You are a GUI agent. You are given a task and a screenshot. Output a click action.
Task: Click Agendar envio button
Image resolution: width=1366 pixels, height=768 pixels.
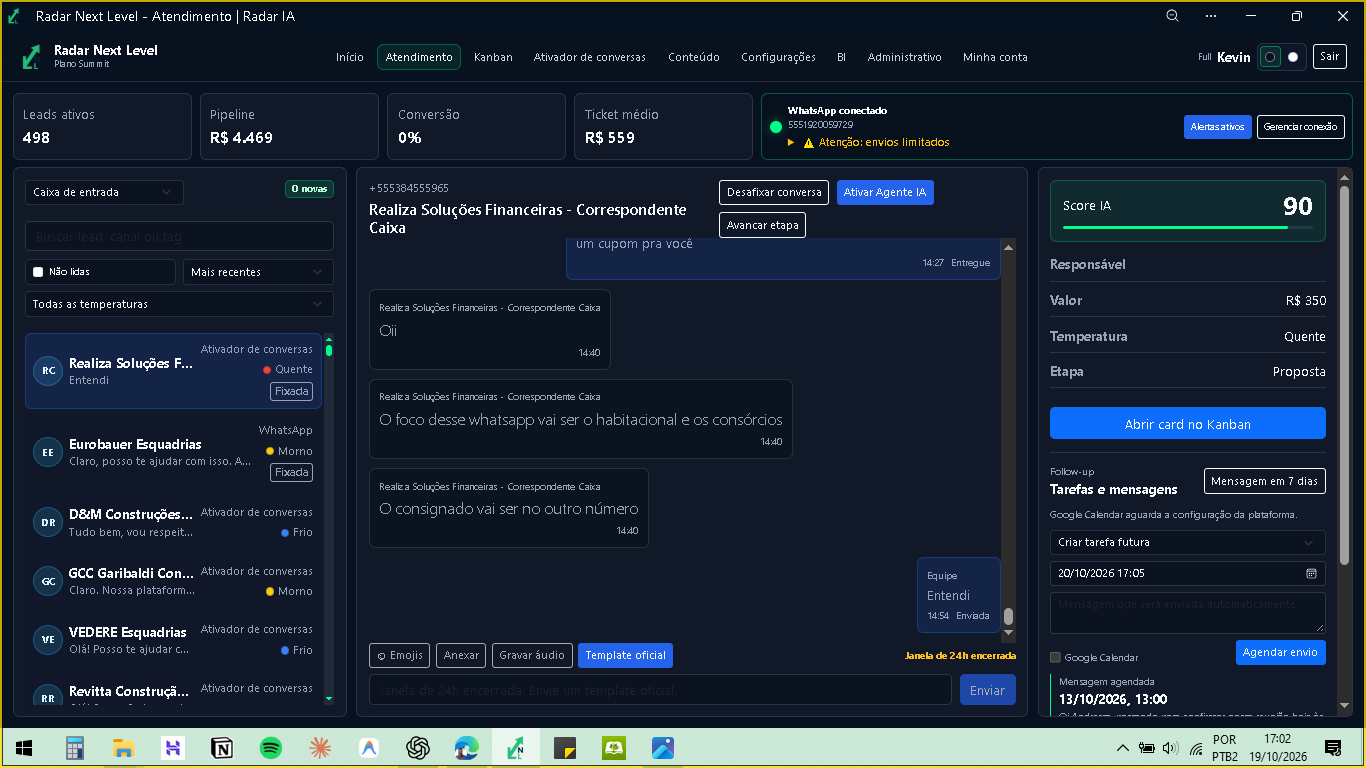1280,652
